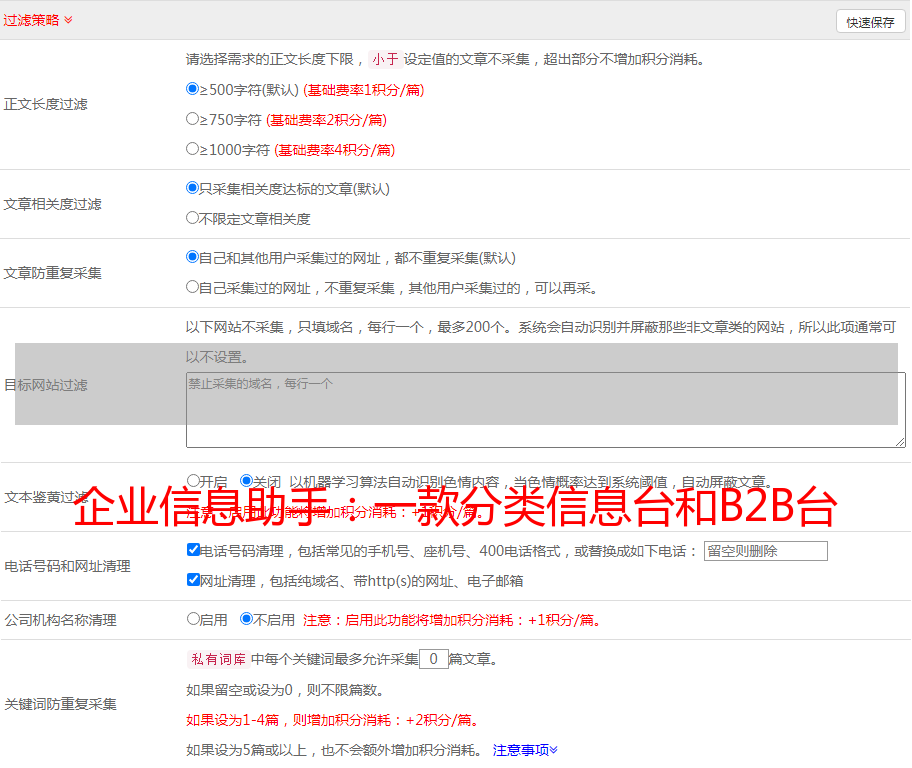Click the 小于 highlighted tag
This screenshot has height=768, width=912.
coord(385,59)
